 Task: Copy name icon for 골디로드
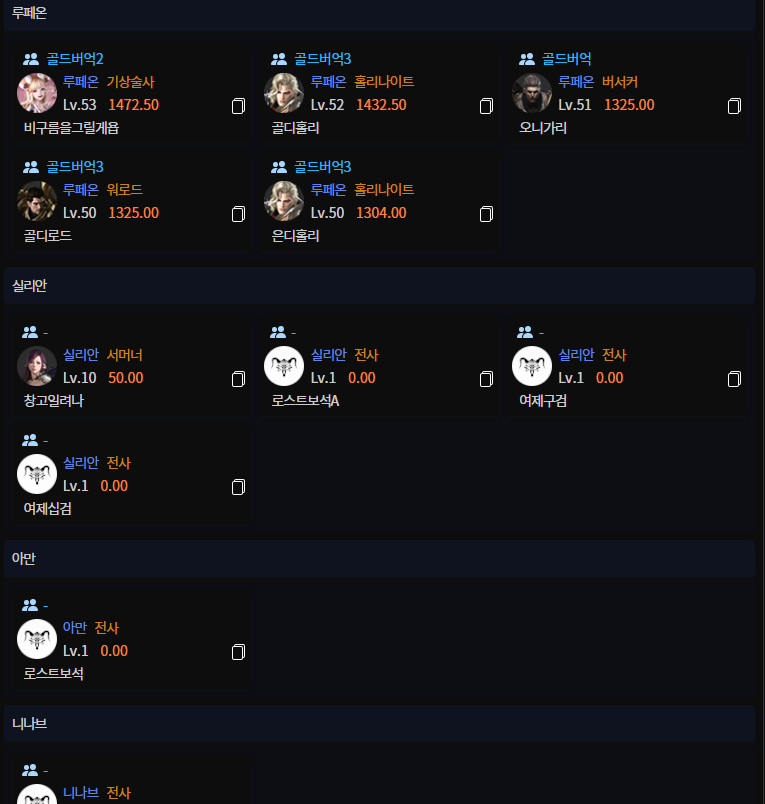(x=238, y=214)
